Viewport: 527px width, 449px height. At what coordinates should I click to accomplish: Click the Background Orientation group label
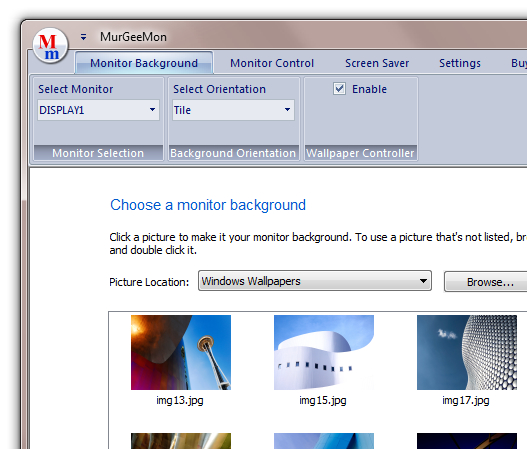tap(233, 153)
